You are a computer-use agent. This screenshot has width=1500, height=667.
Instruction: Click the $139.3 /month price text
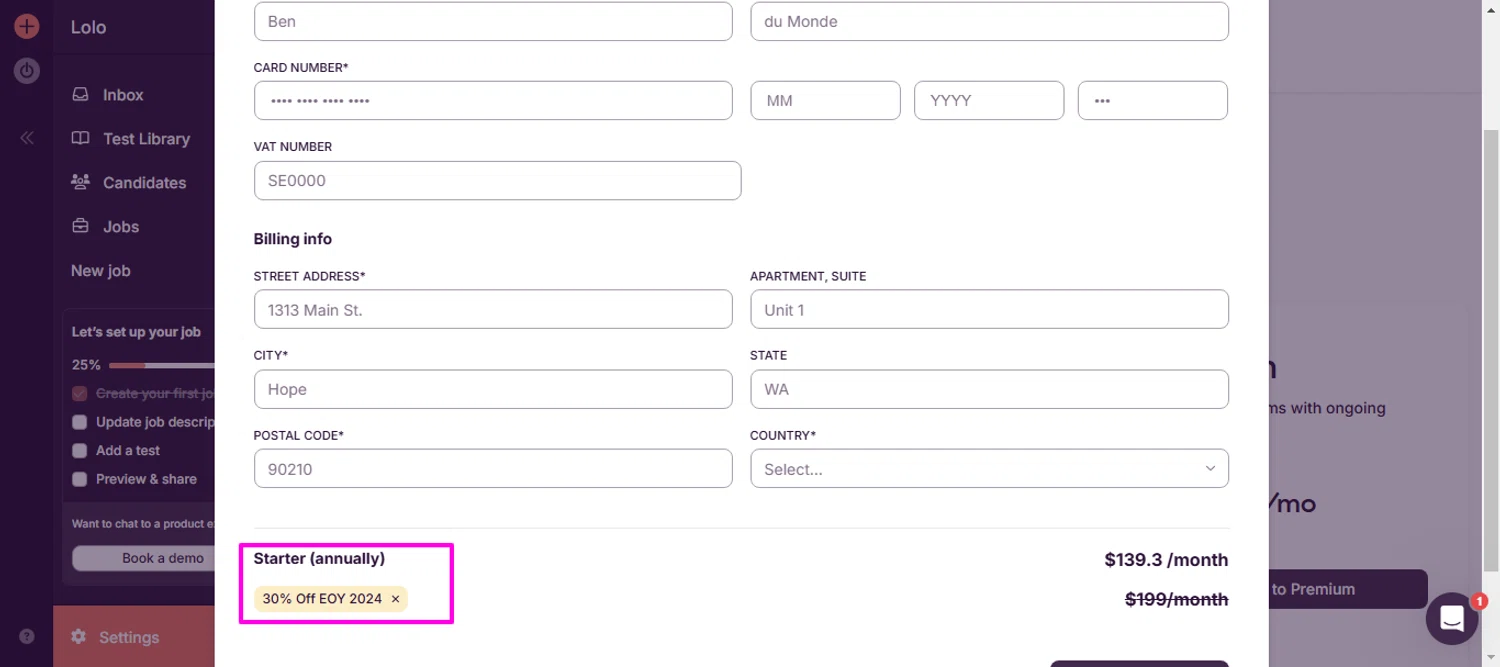[1166, 560]
